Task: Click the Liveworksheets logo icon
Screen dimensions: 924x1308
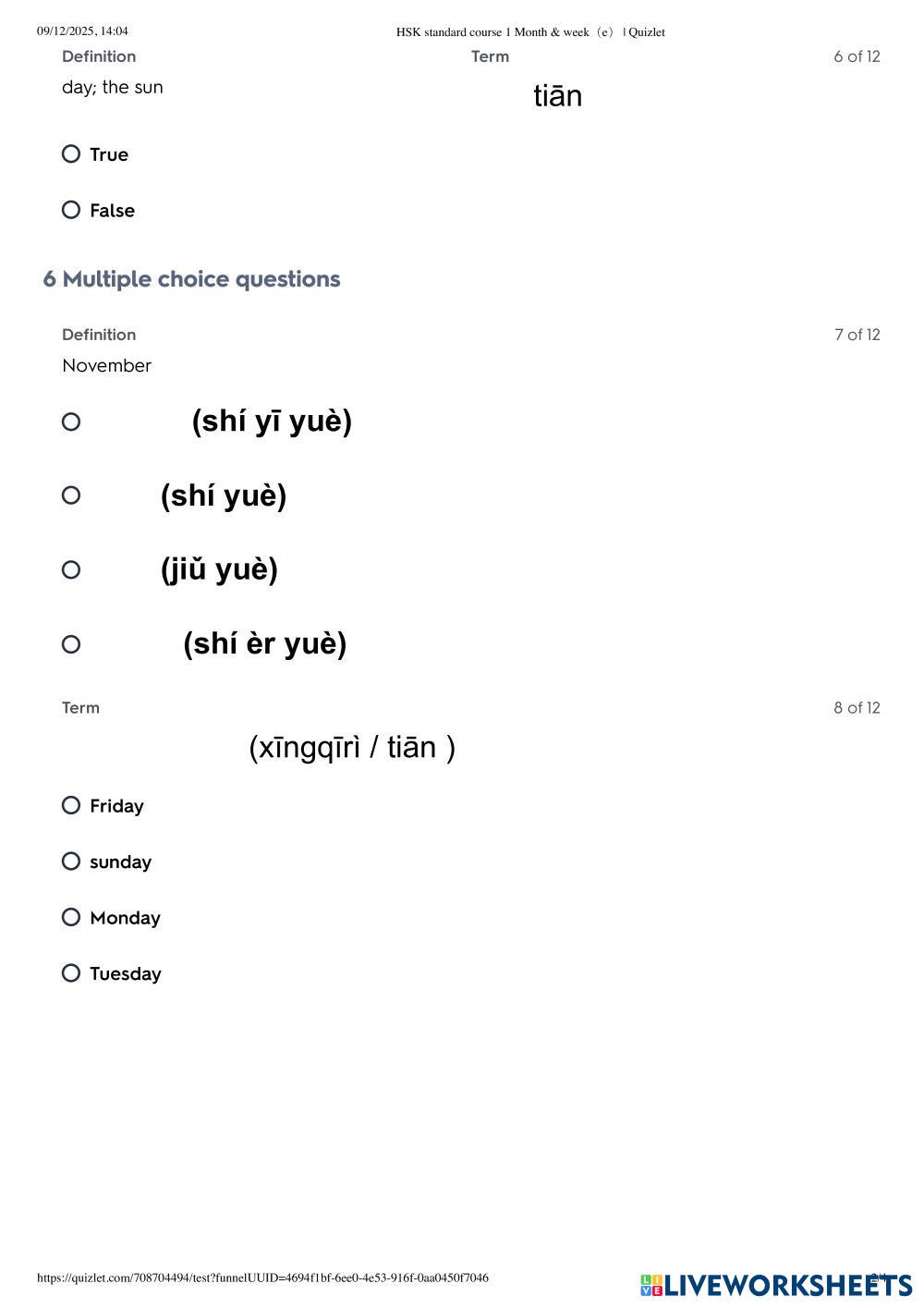Action: click(651, 1285)
